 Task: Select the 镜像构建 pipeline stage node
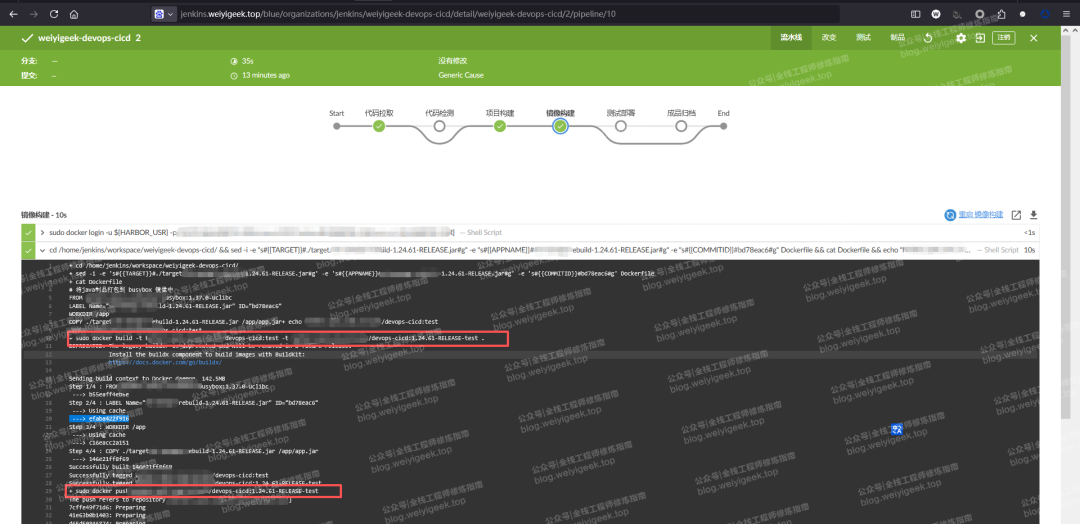[x=561, y=126]
